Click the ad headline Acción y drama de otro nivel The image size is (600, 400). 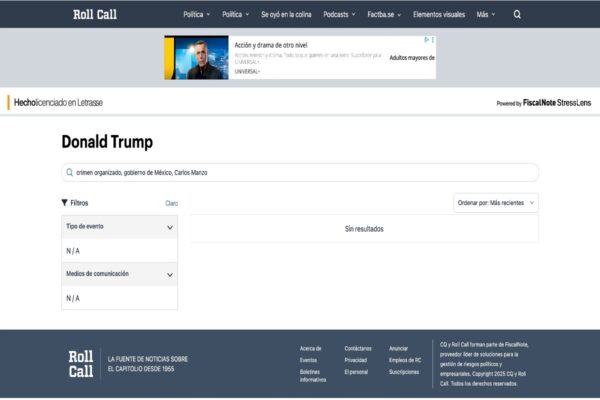point(271,45)
